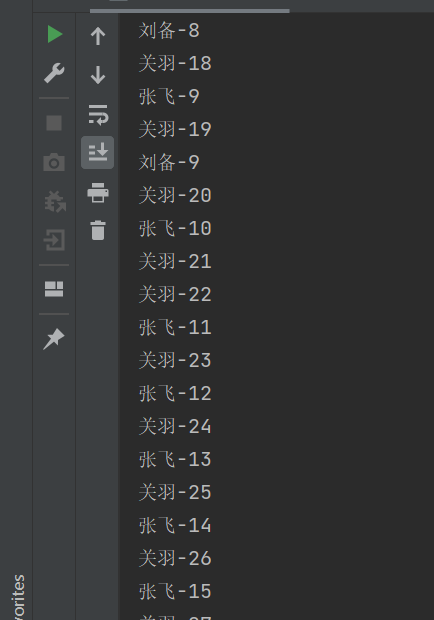This screenshot has width=434, height=620.
Task: Open the Favorites side tool window
Action: pyautogui.click(x=19, y=596)
